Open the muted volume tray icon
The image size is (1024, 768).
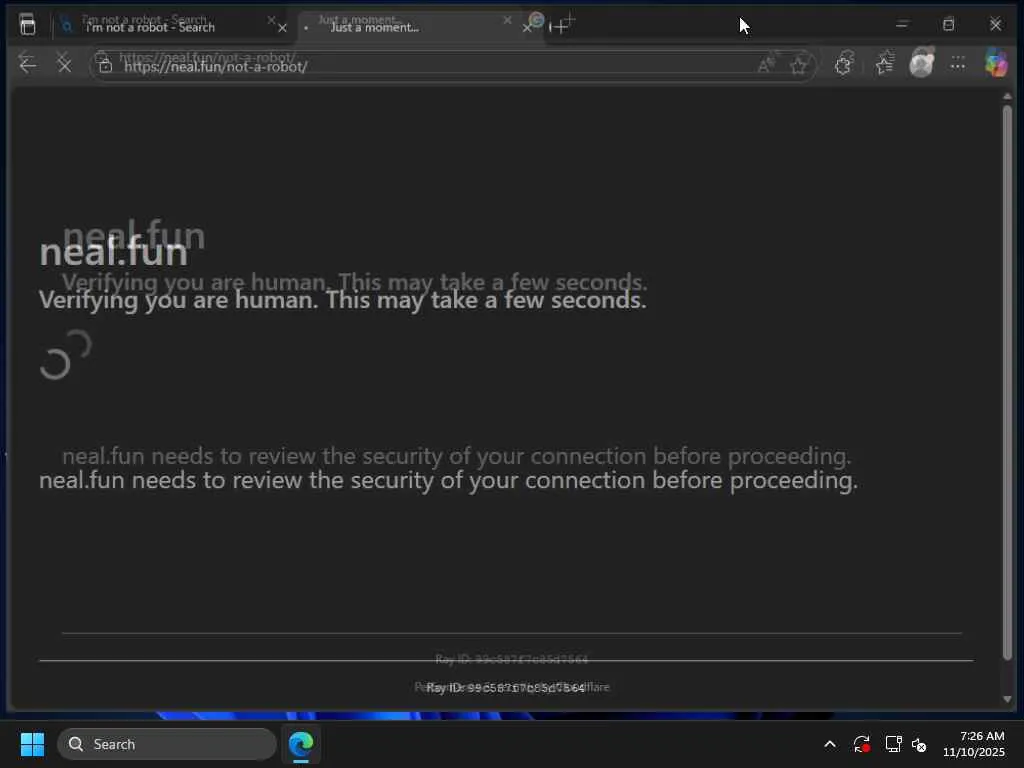919,744
